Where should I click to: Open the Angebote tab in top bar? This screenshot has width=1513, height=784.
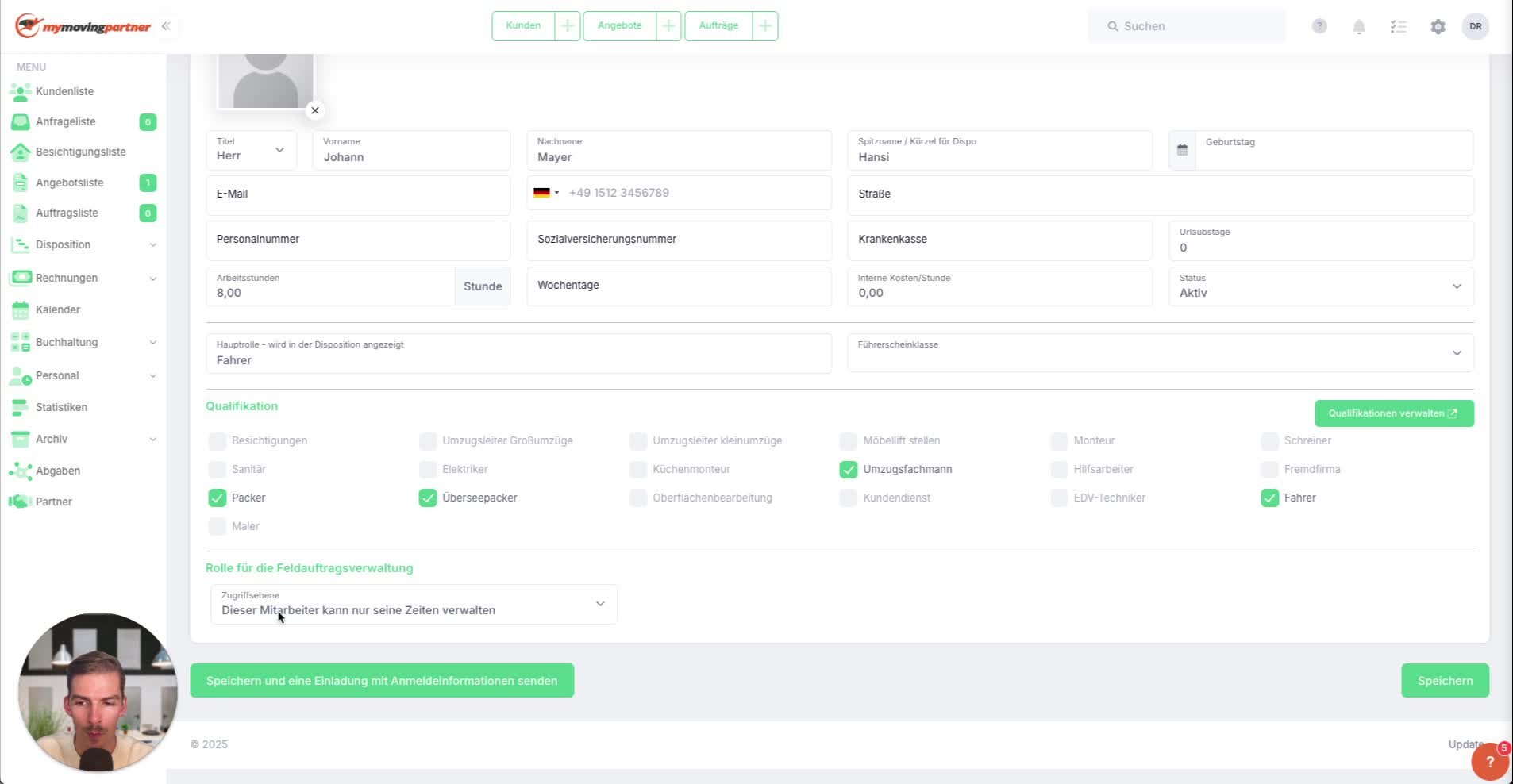[x=619, y=26]
